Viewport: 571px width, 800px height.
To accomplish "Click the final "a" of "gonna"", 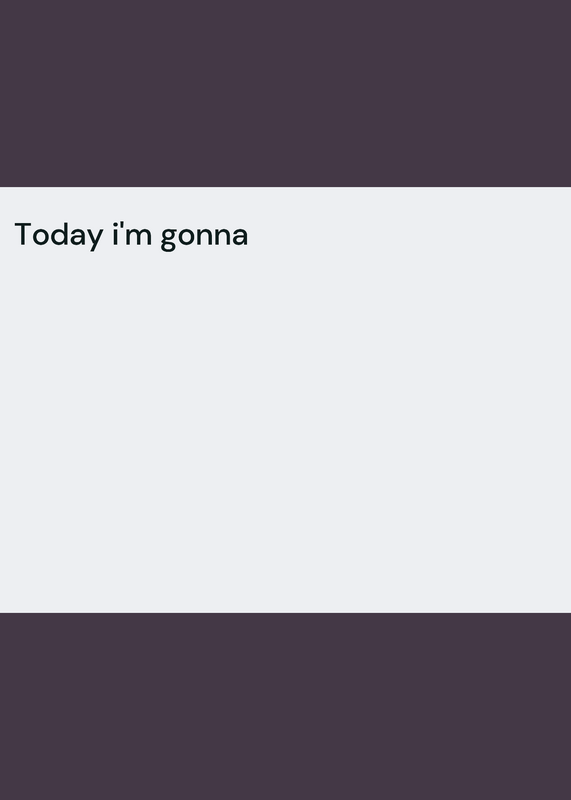I will pos(239,236).
